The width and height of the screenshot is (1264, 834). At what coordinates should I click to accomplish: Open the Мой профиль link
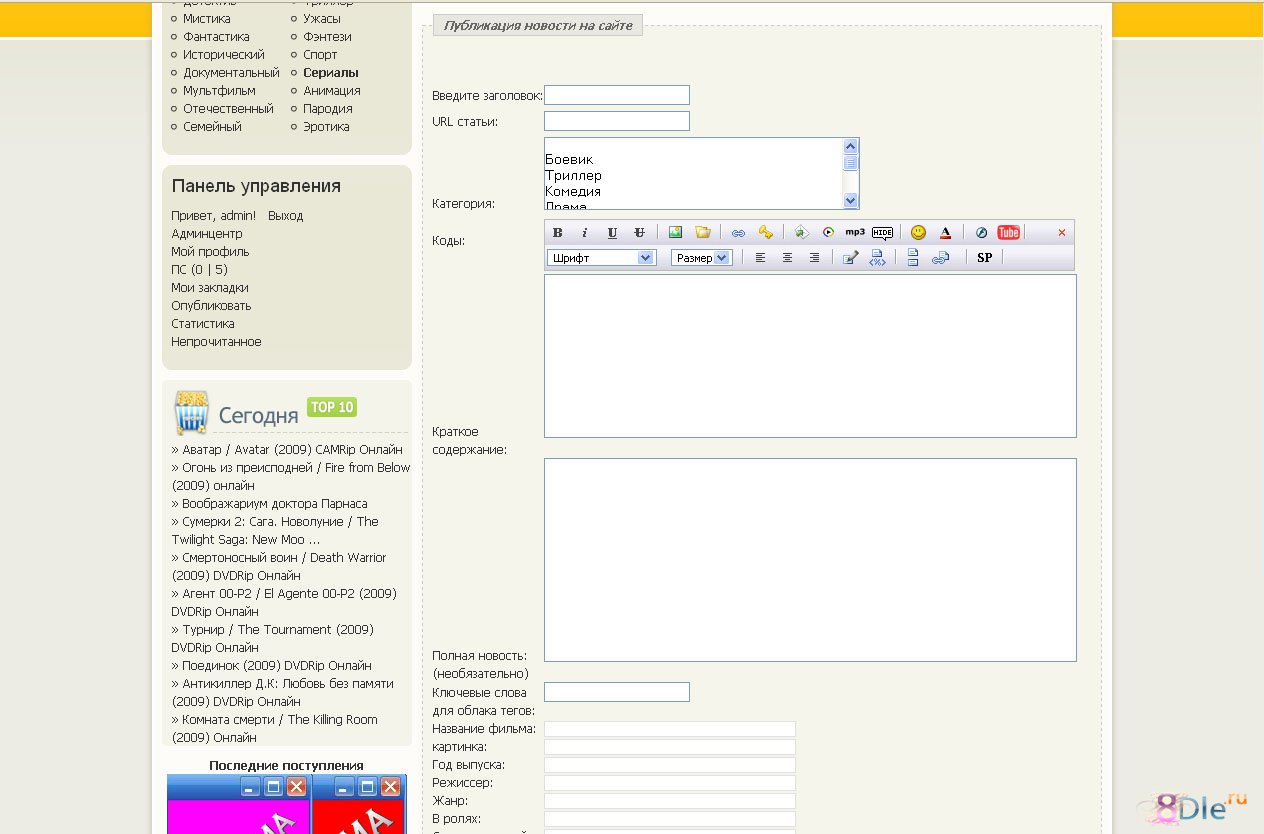pos(210,252)
